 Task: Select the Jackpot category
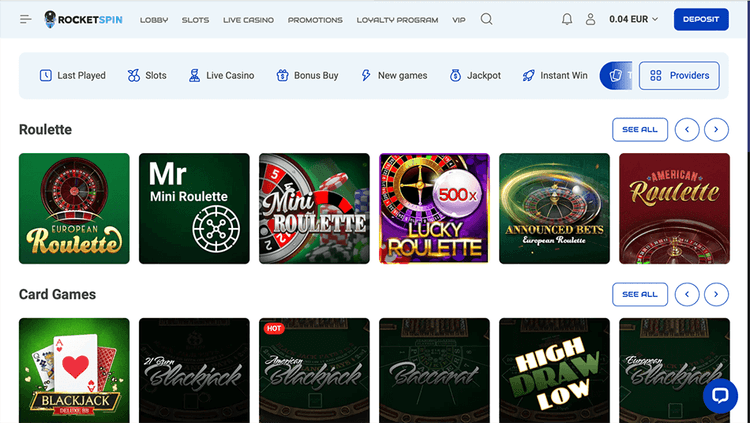click(x=475, y=76)
